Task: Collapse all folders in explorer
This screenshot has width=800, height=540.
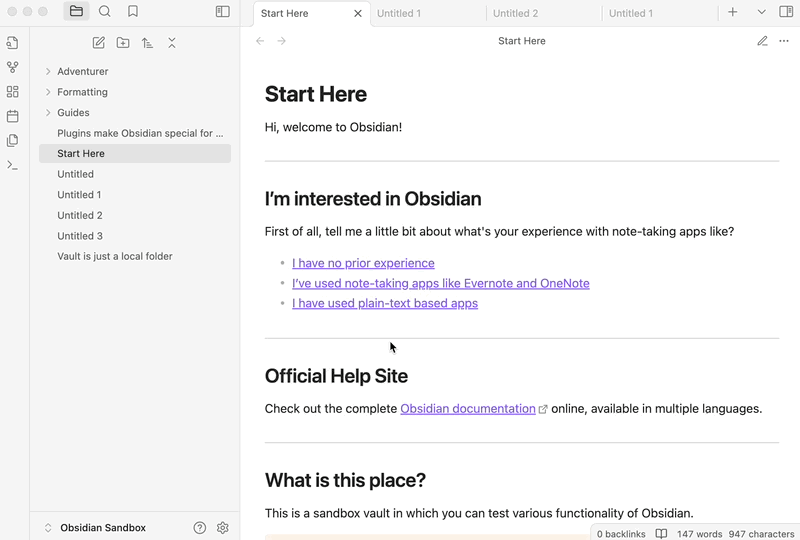Action: [x=172, y=43]
